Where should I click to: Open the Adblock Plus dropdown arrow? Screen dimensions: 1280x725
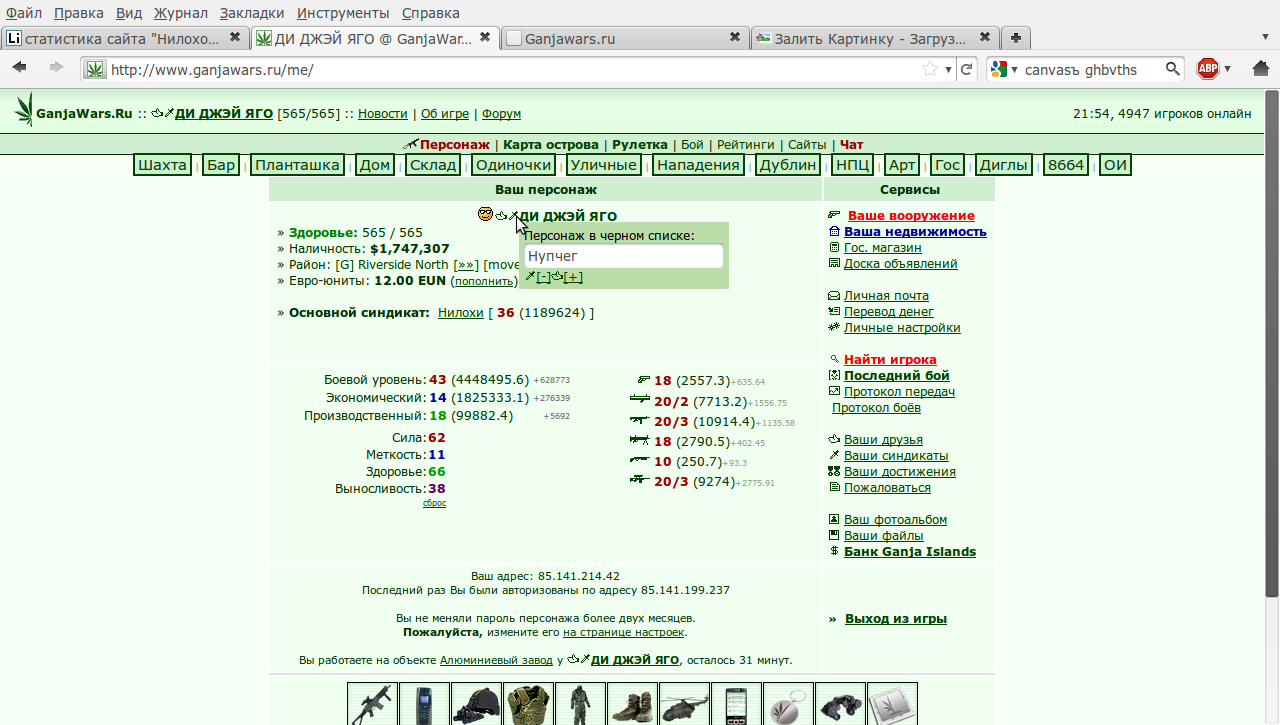[1227, 69]
